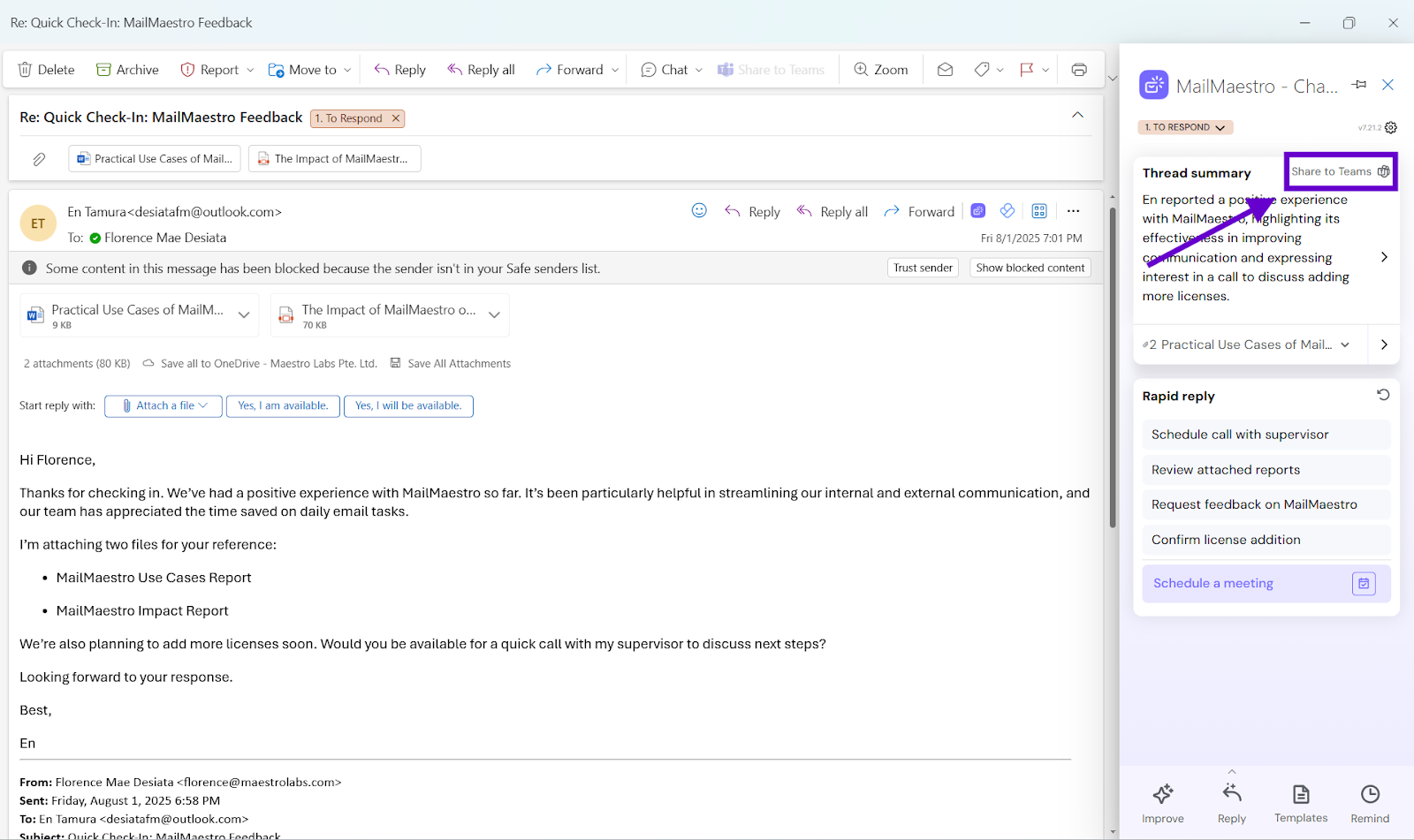Click the Zoom magnifier button
1414x840 pixels.
(881, 70)
